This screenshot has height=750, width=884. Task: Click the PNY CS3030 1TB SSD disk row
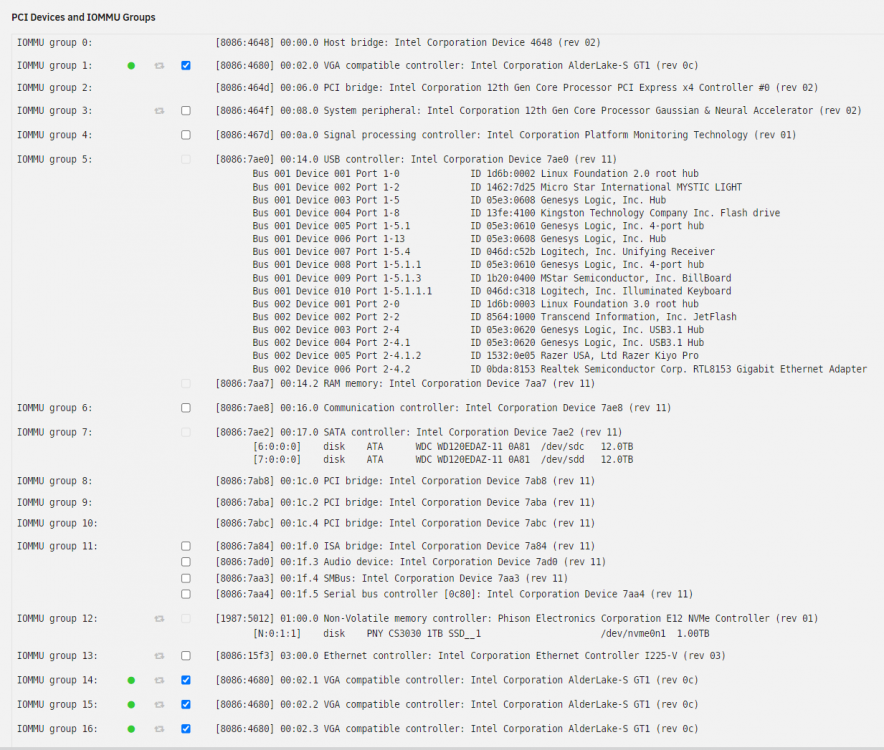(x=481, y=634)
